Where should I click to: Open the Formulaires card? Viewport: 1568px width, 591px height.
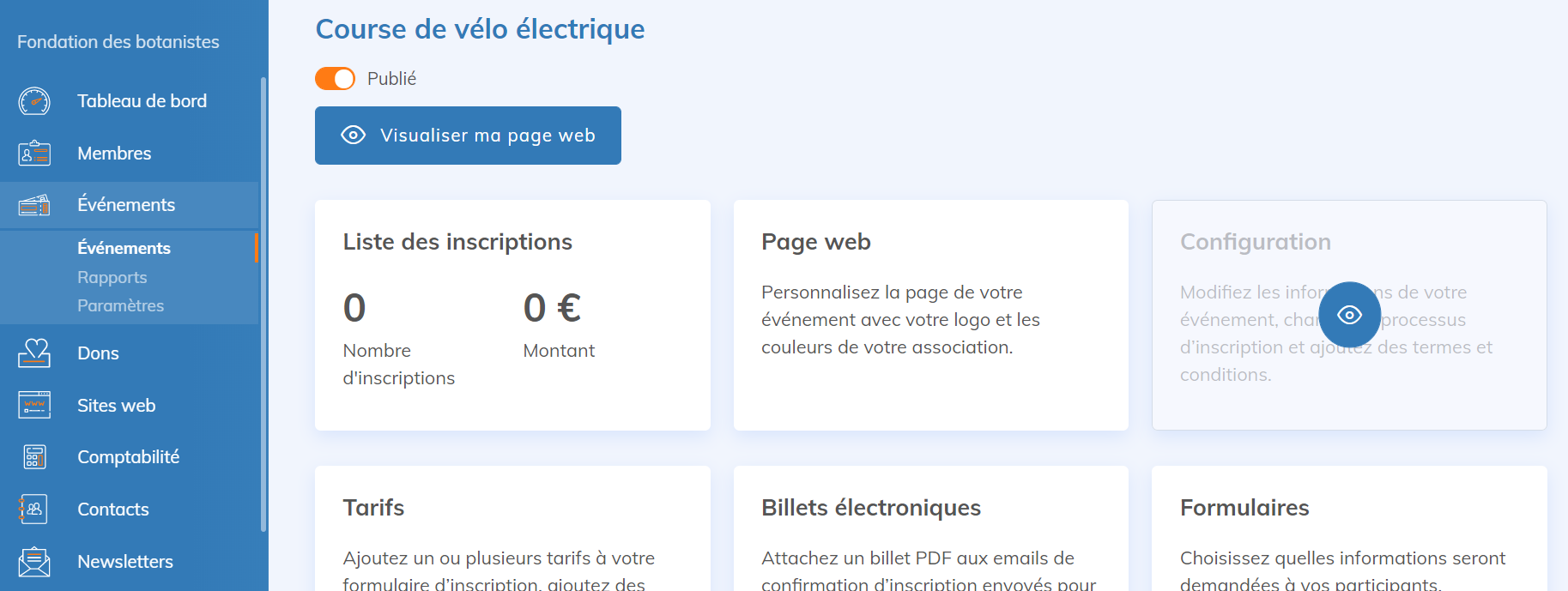click(x=1348, y=528)
